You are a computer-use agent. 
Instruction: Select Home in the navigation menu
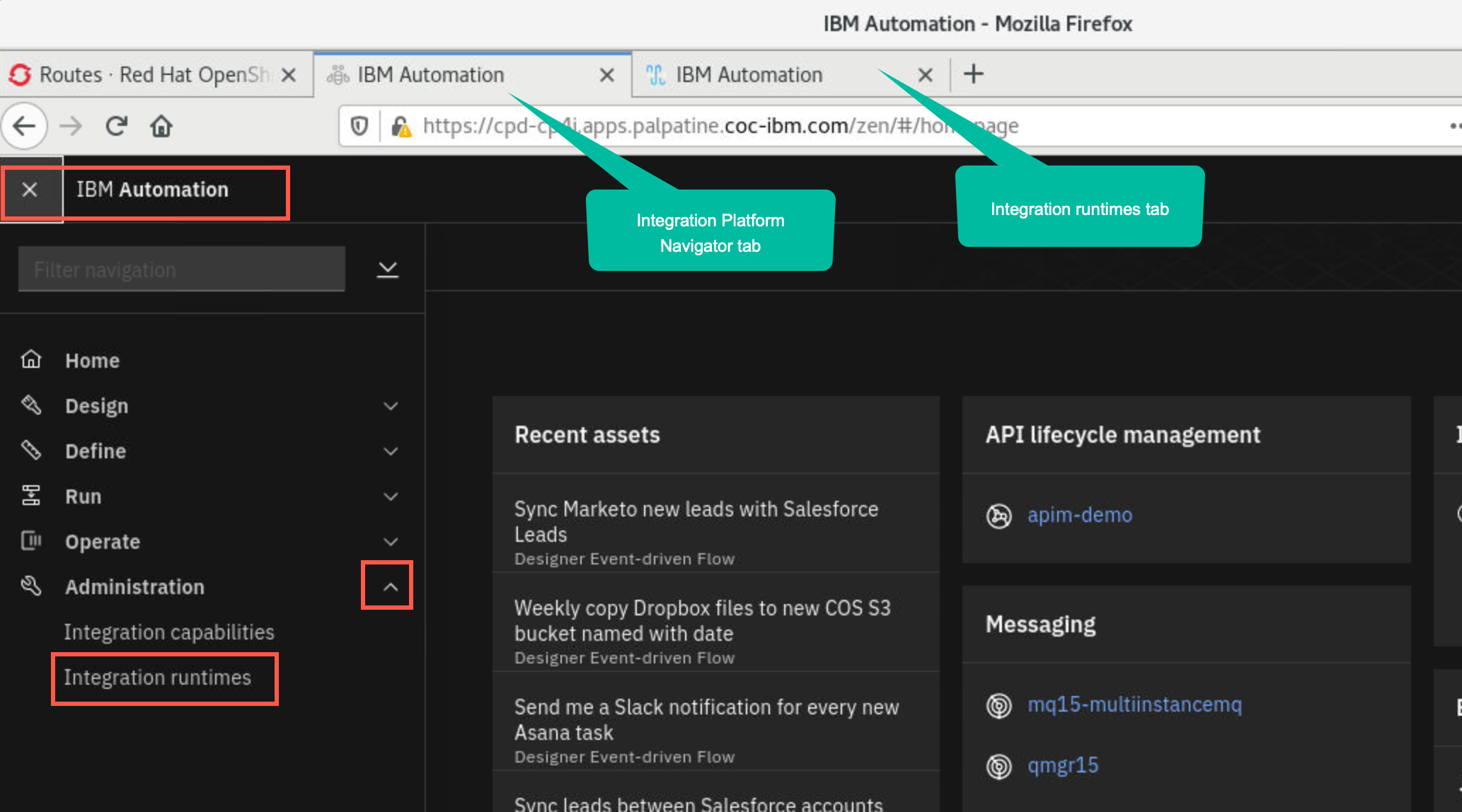point(92,361)
